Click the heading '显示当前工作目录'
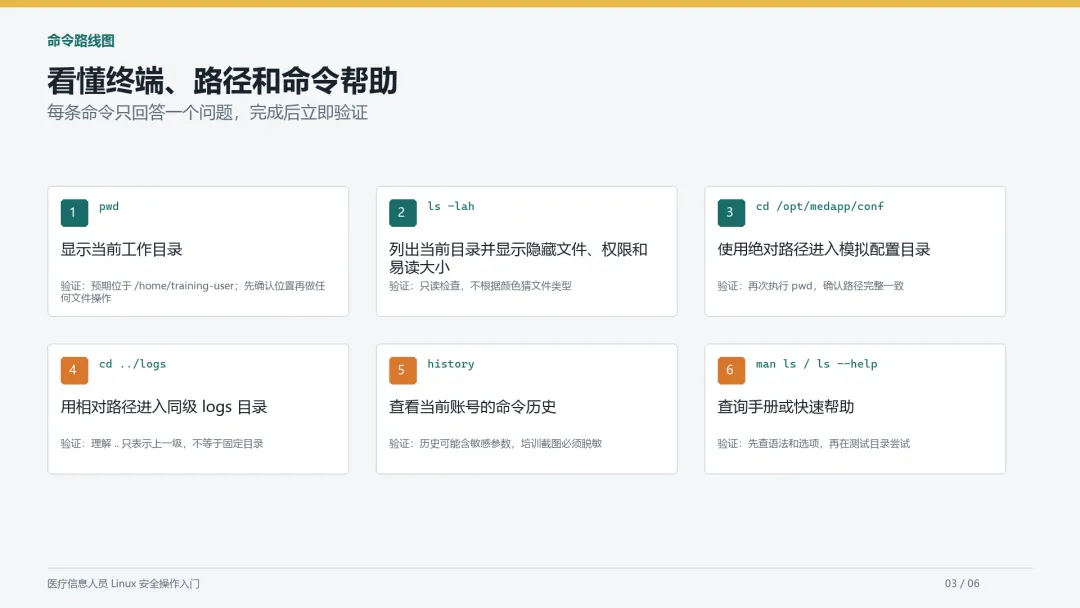The width and height of the screenshot is (1080, 608). (121, 249)
